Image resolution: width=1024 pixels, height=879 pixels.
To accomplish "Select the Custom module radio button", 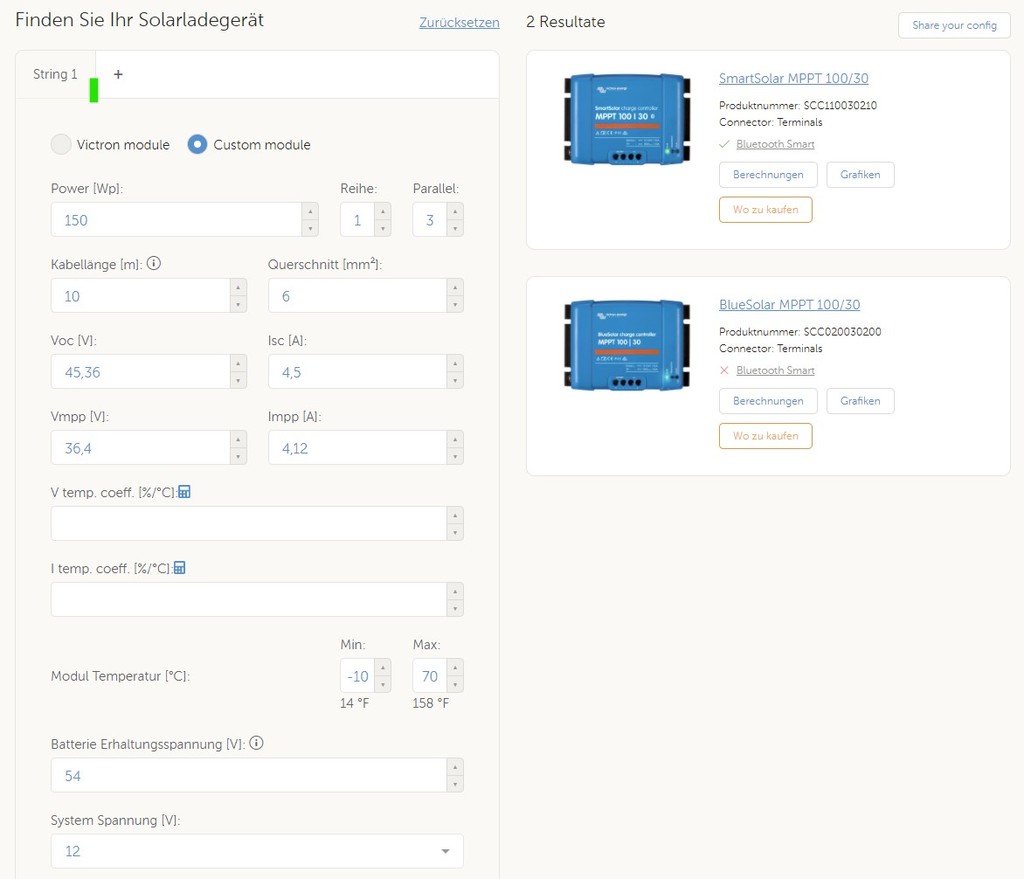I will 197,144.
